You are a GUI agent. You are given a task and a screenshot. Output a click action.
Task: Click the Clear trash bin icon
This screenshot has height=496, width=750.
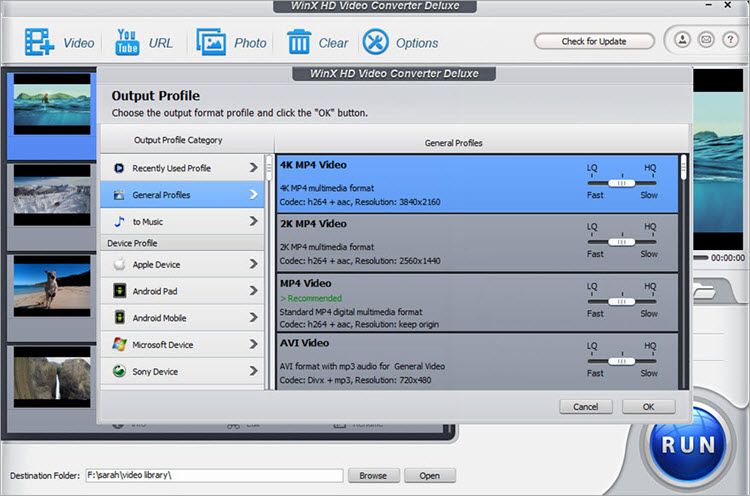299,42
